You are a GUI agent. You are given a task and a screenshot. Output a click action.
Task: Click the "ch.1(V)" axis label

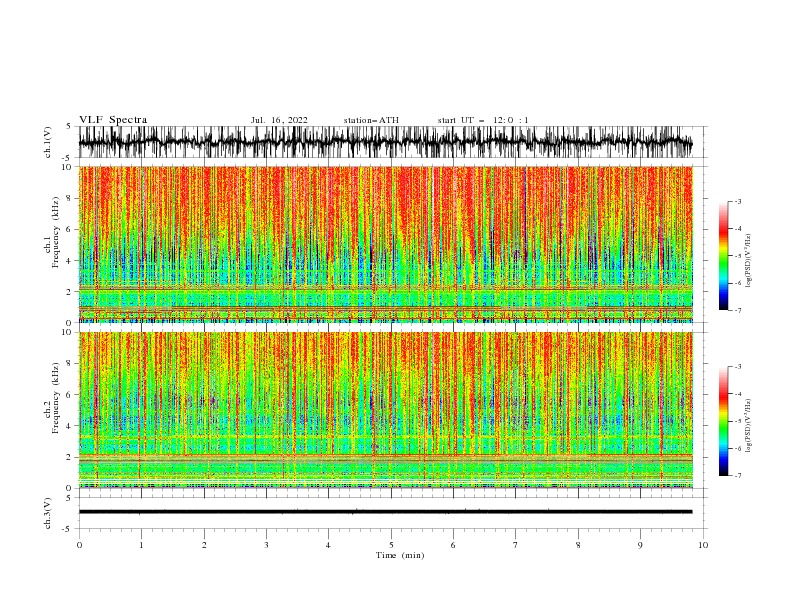tap(48, 142)
